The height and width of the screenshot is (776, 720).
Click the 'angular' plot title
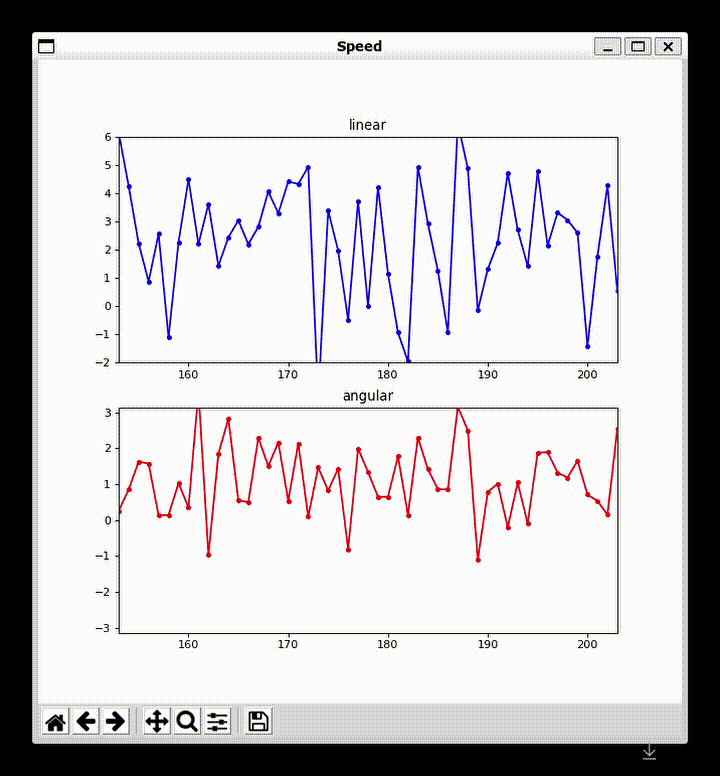(x=367, y=396)
